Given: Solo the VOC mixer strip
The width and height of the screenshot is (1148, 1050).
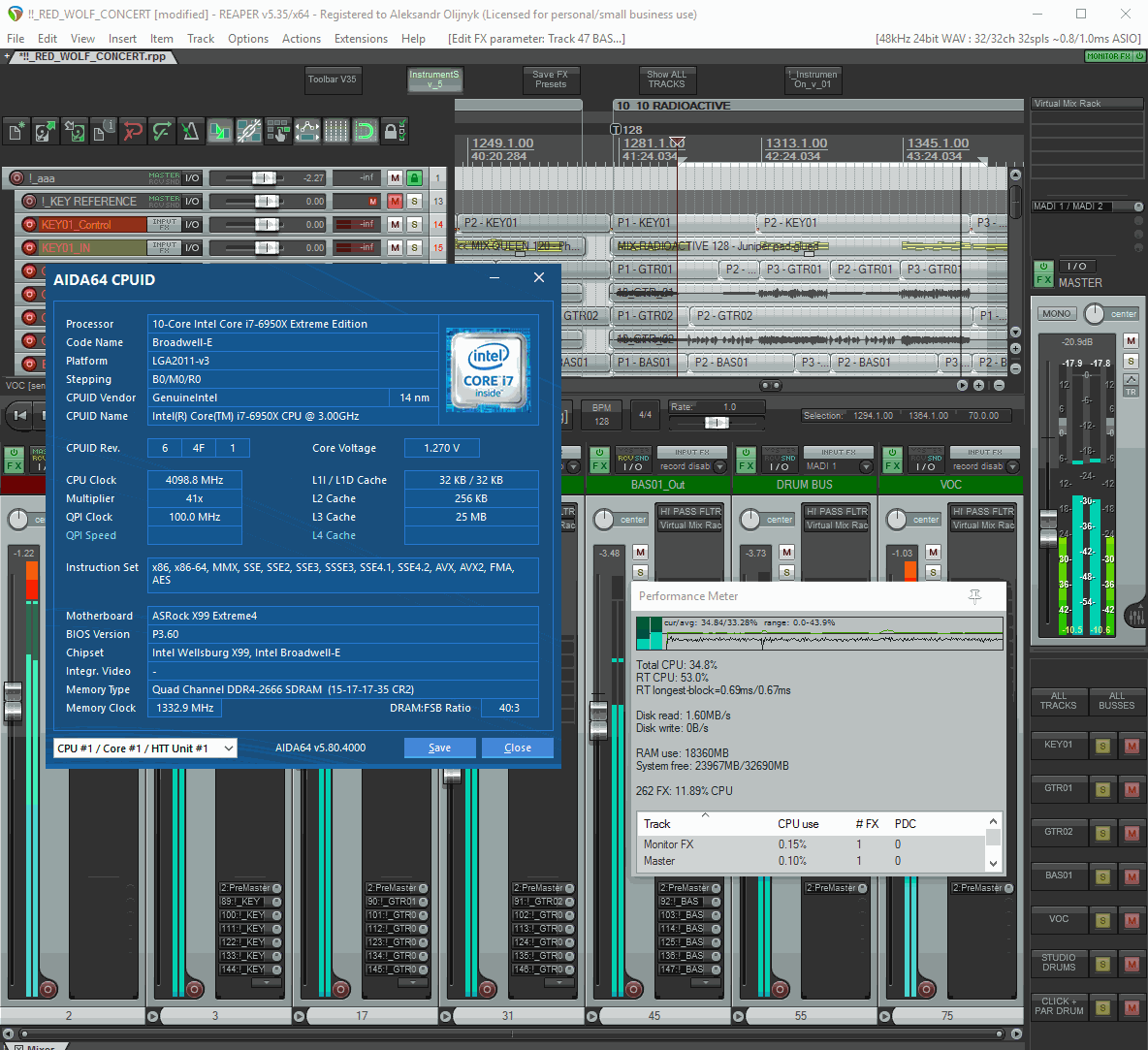Looking at the screenshot, I should [x=933, y=572].
